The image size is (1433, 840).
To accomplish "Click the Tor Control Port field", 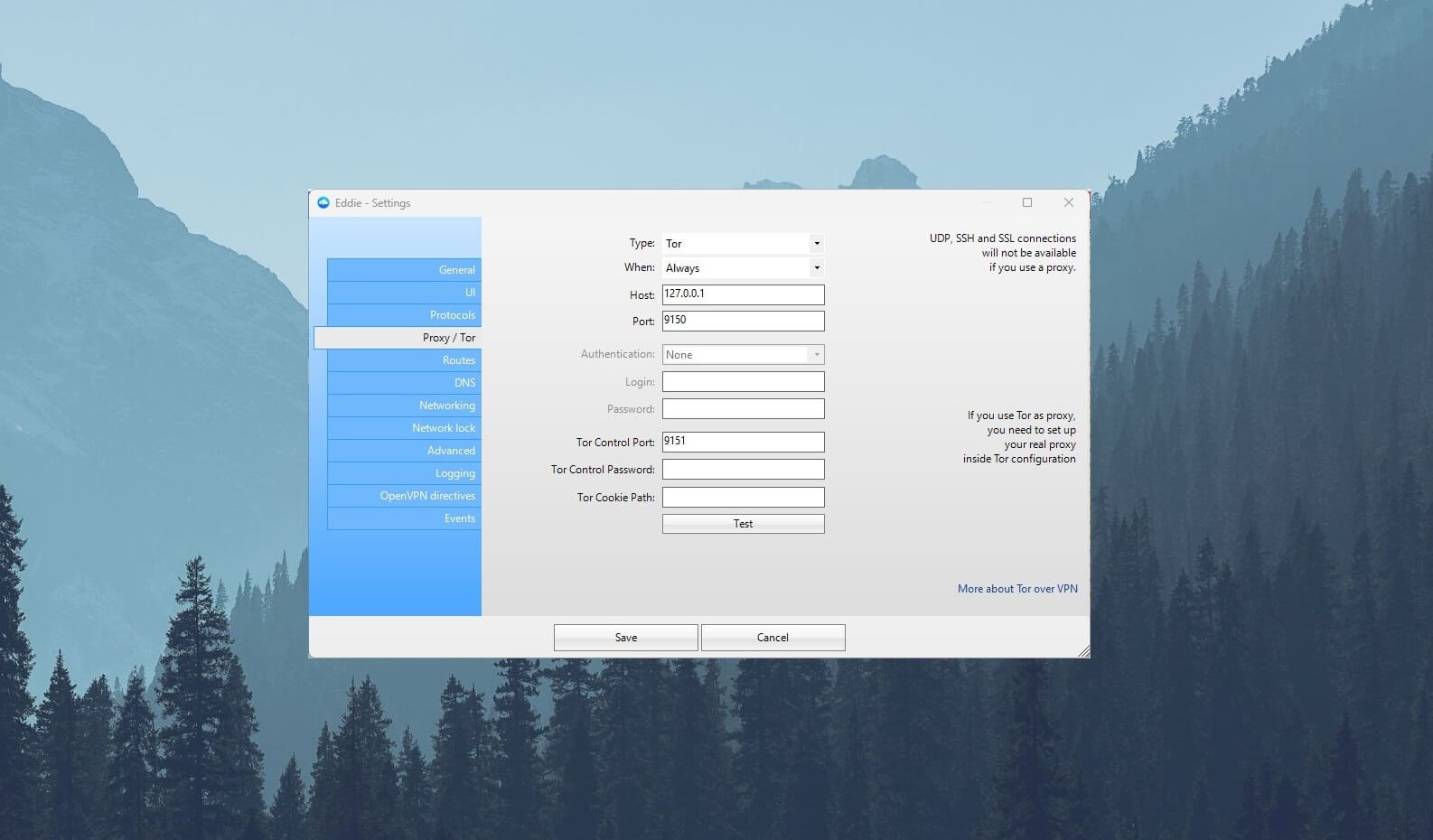I will (743, 442).
